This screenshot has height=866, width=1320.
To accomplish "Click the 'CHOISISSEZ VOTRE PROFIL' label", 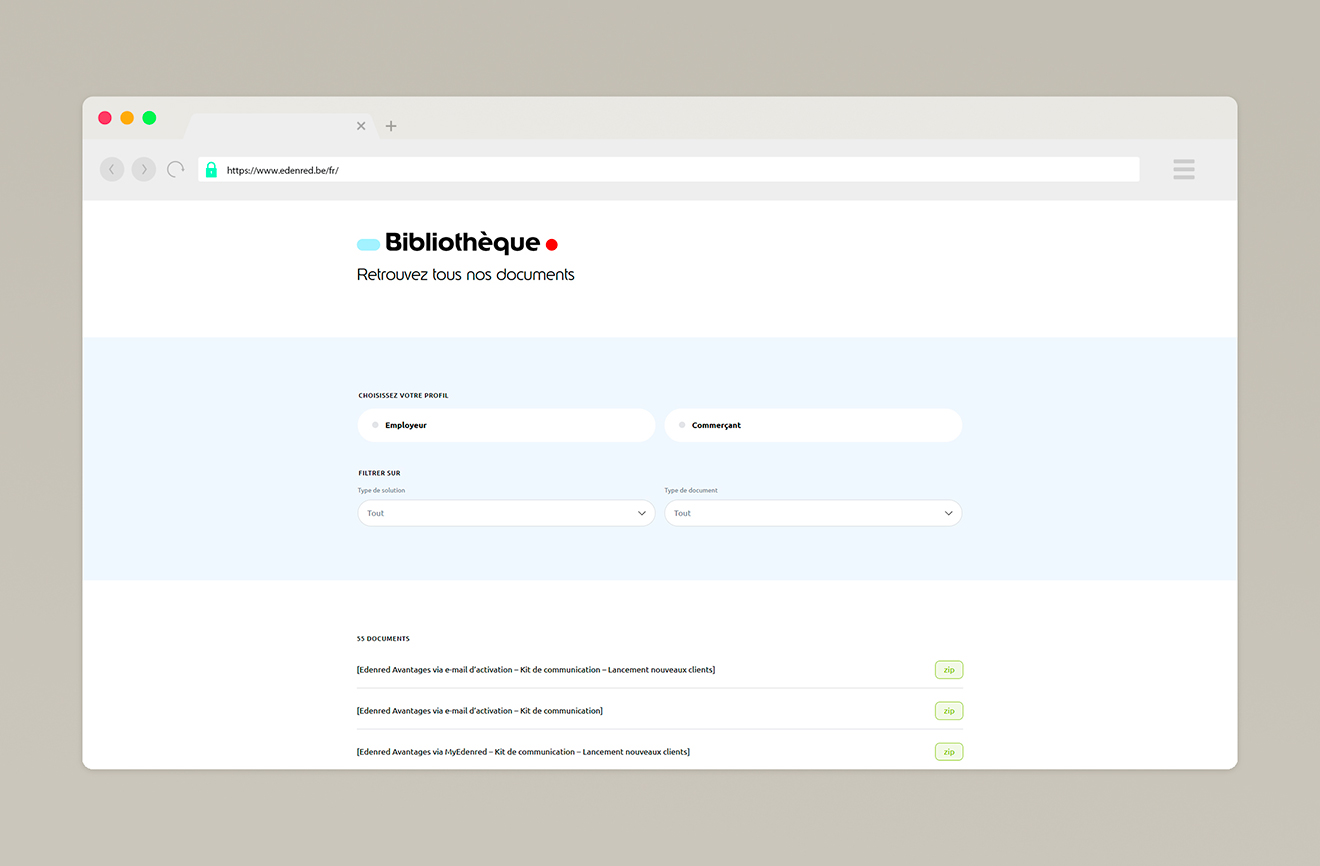I will 403,396.
